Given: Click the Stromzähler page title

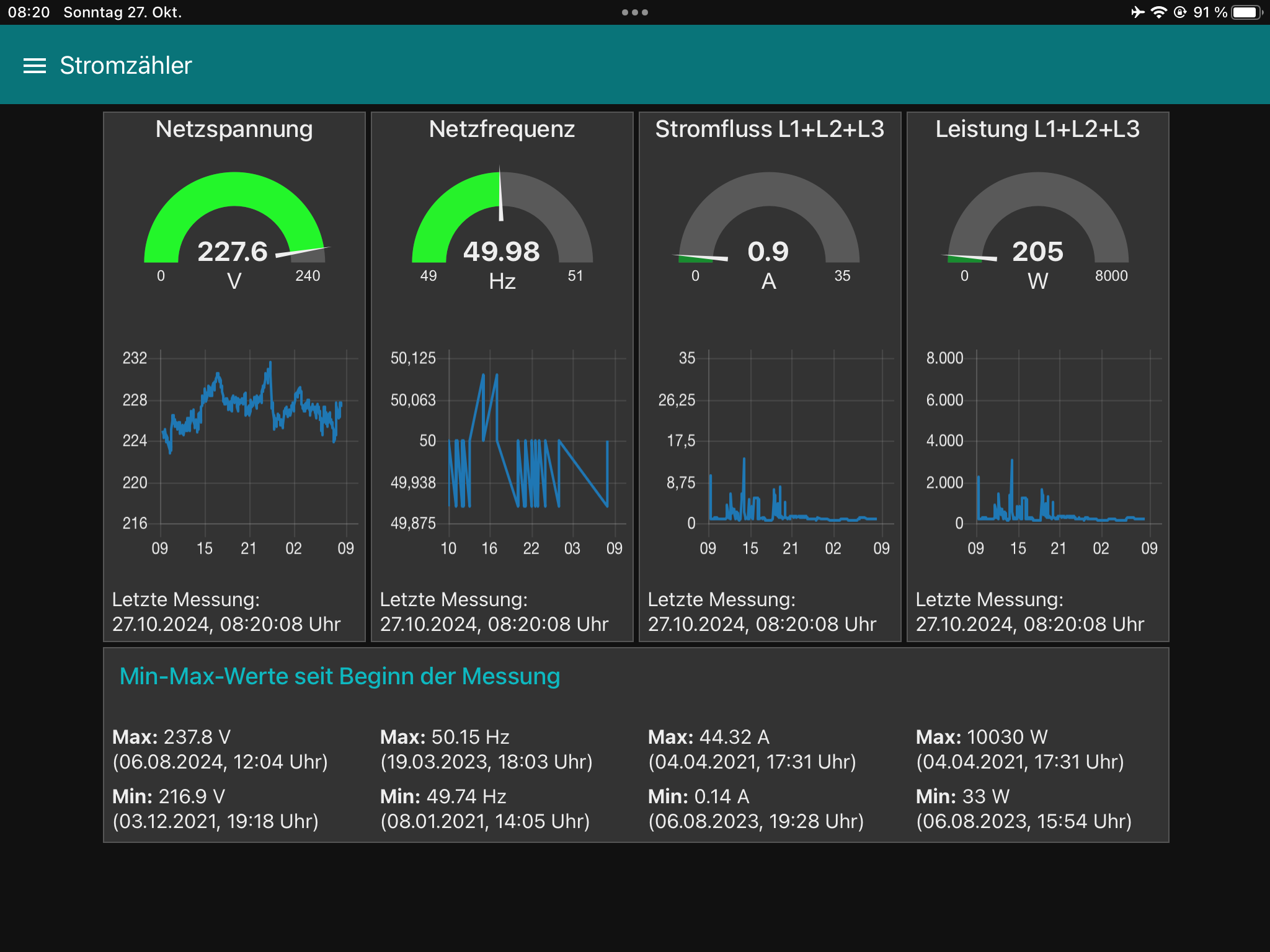Looking at the screenshot, I should tap(126, 66).
